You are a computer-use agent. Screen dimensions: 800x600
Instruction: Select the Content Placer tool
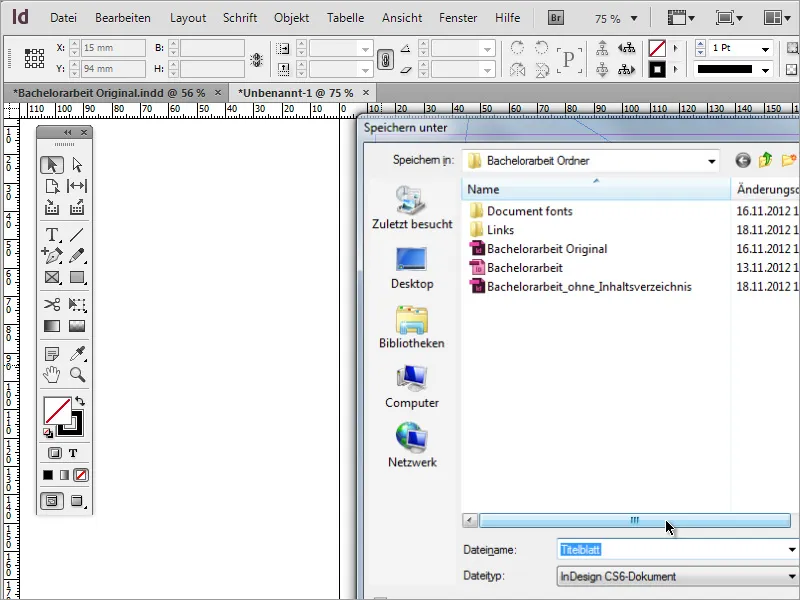(x=77, y=207)
